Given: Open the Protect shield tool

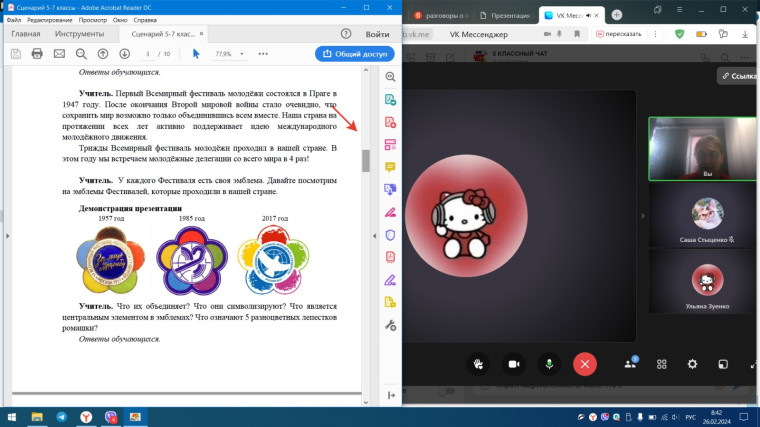Looking at the screenshot, I should pyautogui.click(x=390, y=235).
